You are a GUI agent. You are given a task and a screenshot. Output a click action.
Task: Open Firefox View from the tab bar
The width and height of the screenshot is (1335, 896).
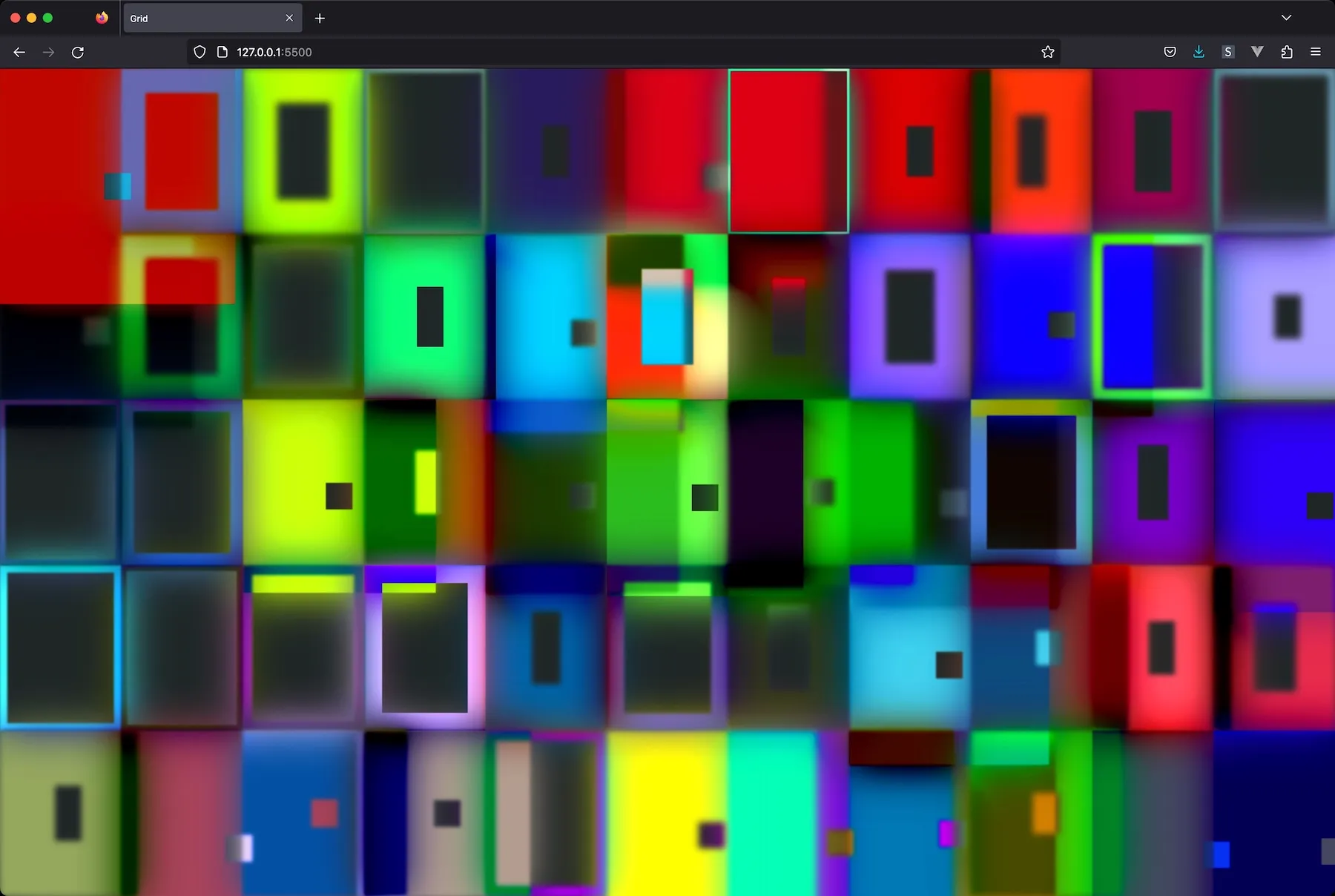pyautogui.click(x=102, y=18)
